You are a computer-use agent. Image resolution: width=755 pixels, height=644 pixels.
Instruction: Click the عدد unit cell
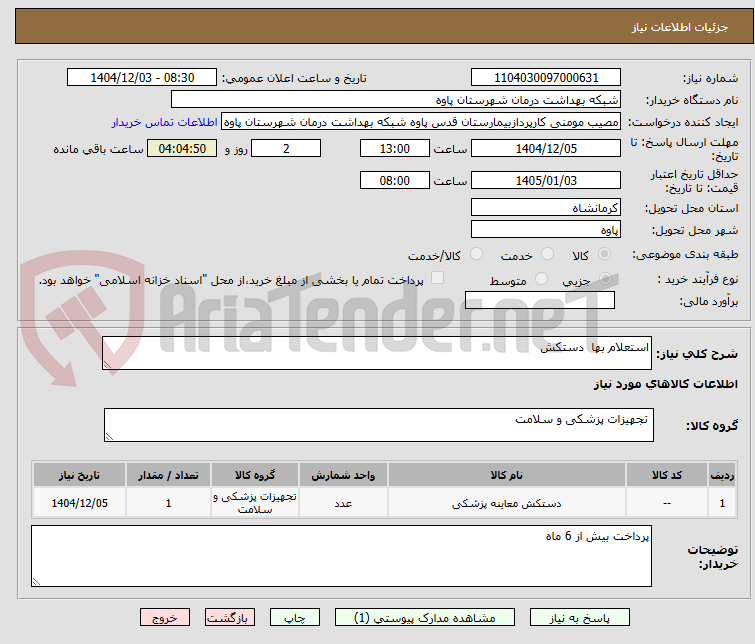(x=343, y=503)
